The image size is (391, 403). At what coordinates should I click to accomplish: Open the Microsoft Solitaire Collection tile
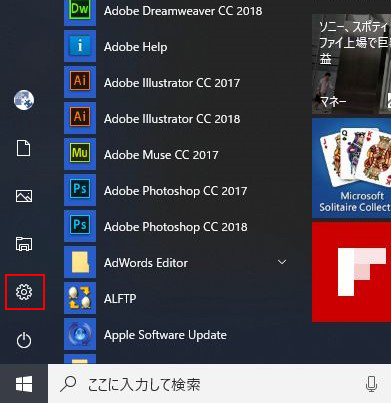click(x=351, y=168)
